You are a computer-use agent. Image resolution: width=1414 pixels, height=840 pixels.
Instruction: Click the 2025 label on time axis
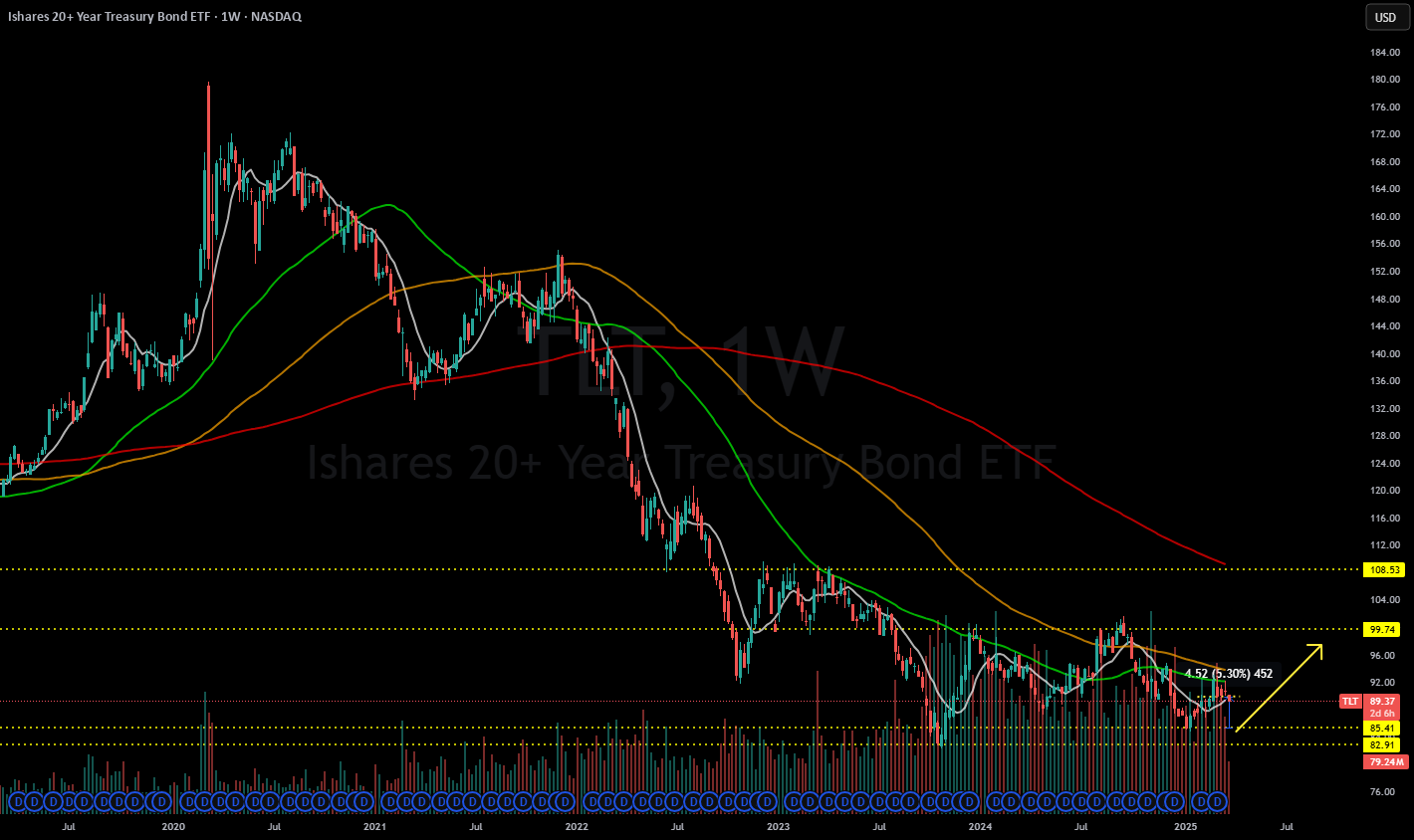coord(1185,827)
